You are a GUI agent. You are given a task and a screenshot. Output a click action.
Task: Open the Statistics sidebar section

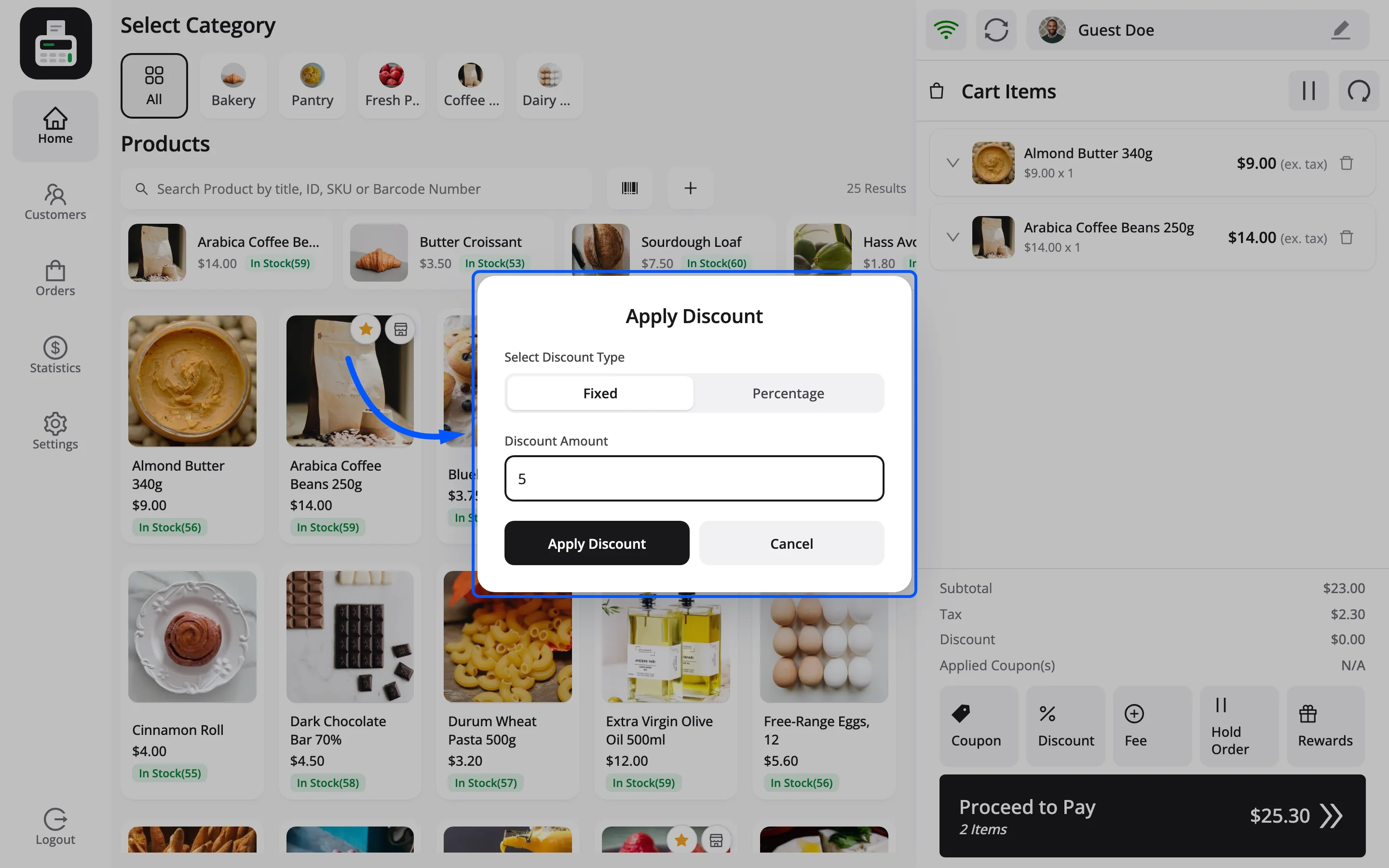[x=55, y=355]
